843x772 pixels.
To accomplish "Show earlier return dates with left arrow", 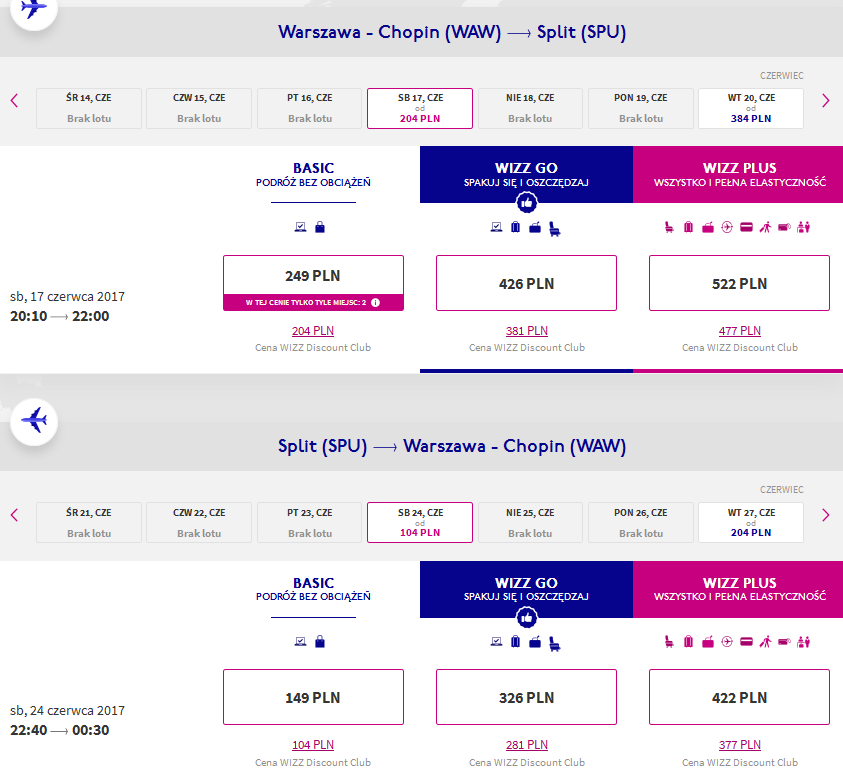I will [x=15, y=515].
